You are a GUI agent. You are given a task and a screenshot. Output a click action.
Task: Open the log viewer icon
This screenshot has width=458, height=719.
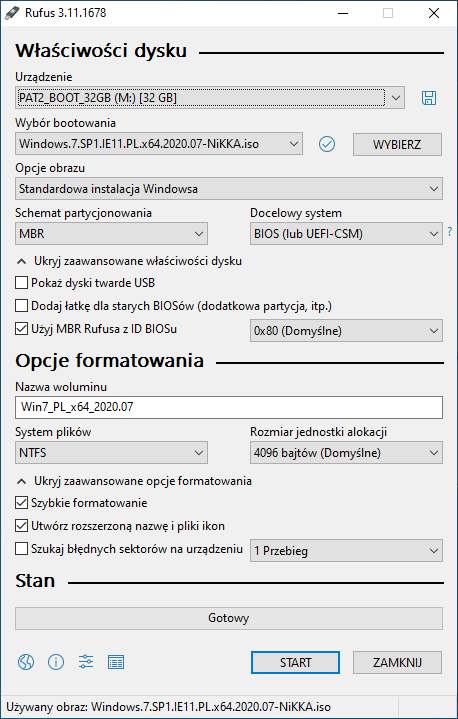coord(116,662)
